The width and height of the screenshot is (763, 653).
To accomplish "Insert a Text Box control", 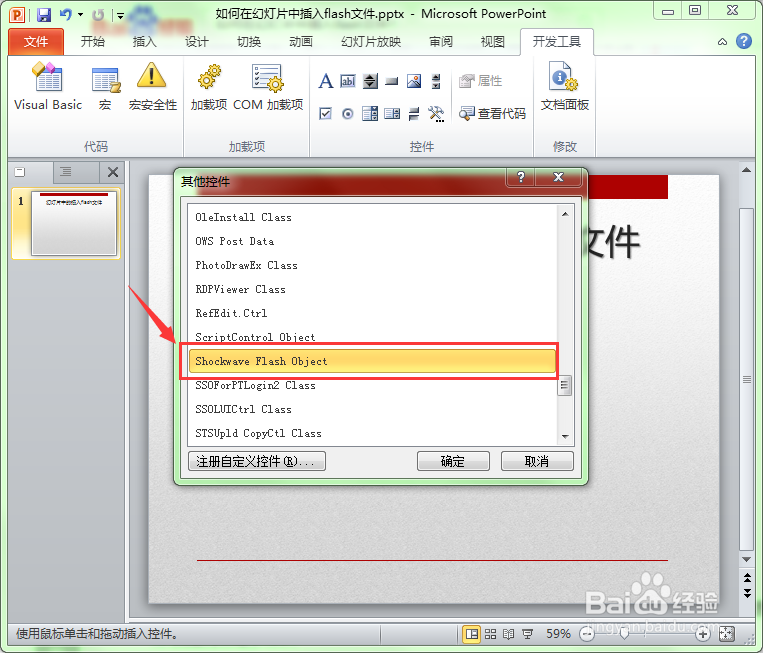I will (347, 81).
